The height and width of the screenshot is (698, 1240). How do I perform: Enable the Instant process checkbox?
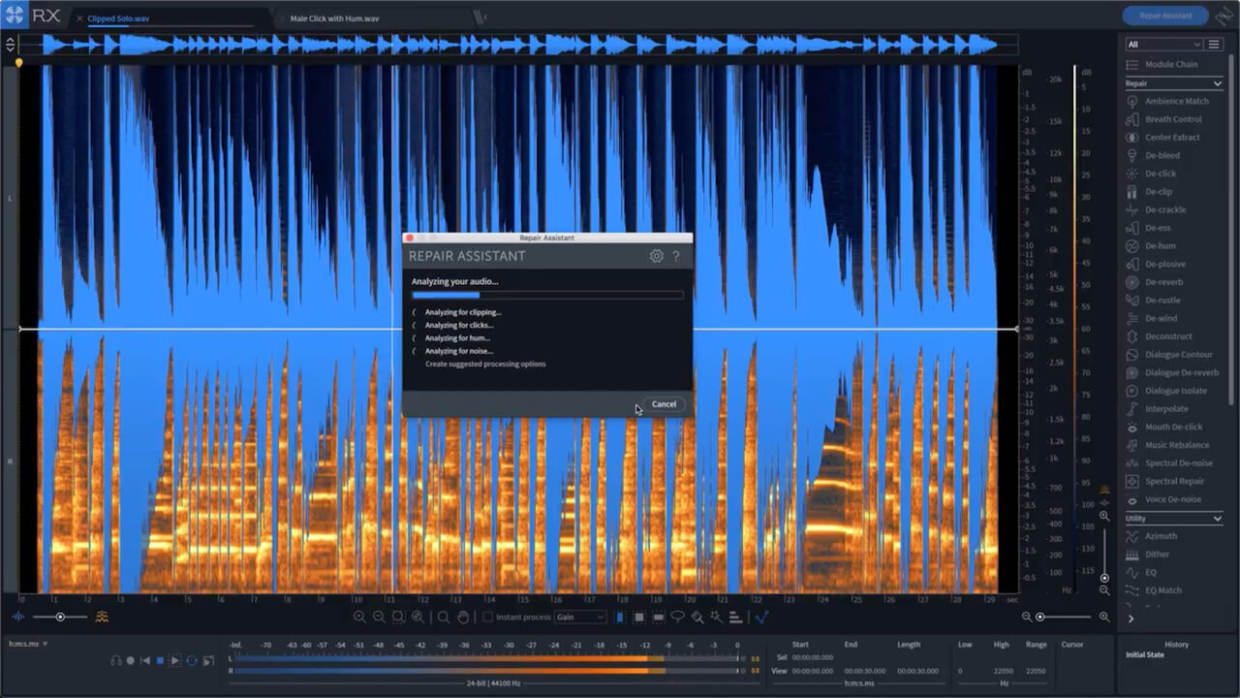coord(488,617)
